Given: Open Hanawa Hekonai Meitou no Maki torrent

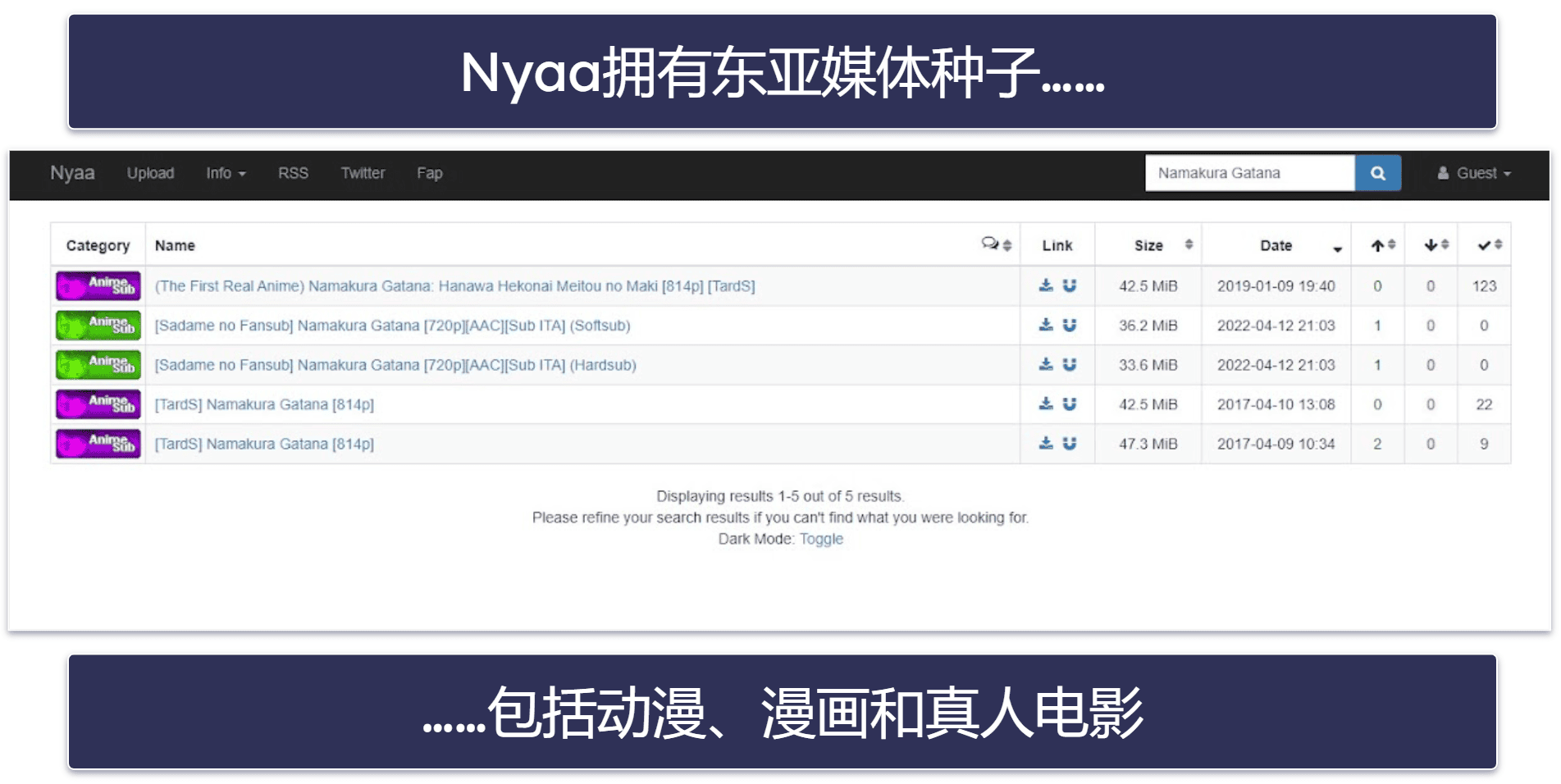Looking at the screenshot, I should [x=455, y=285].
